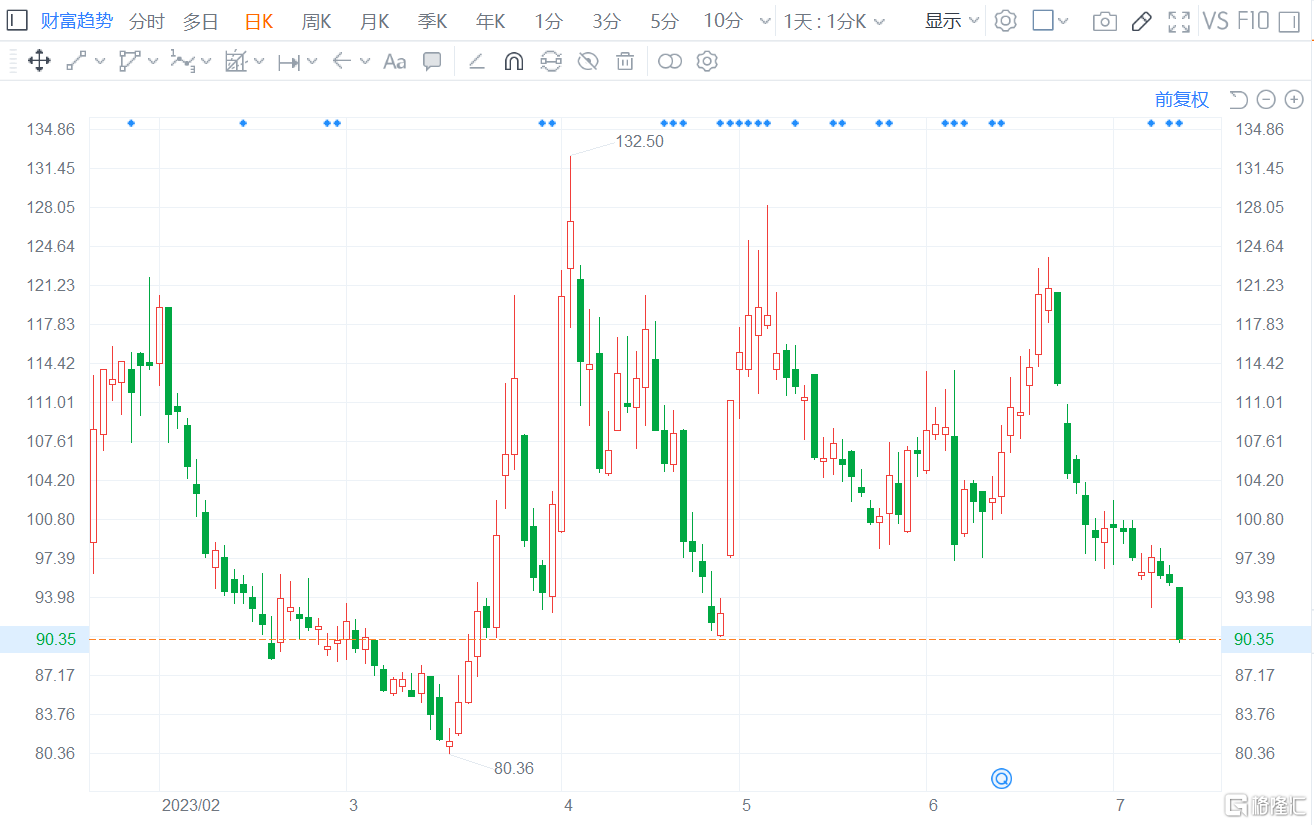Enable the magnet snap tool
1314x825 pixels.
coord(512,61)
